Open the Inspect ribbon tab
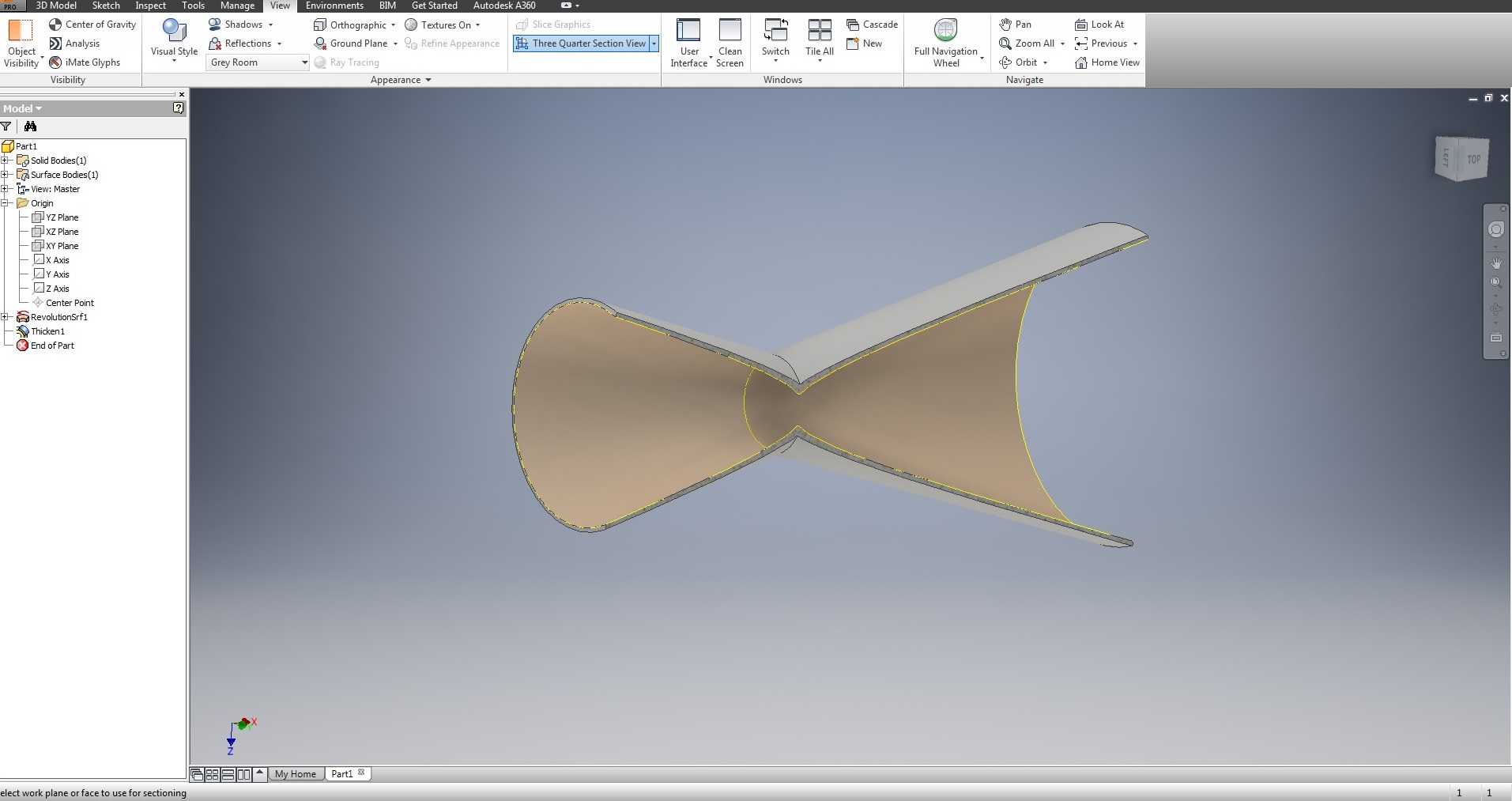Viewport: 1512px width, 801px height. pos(150,6)
